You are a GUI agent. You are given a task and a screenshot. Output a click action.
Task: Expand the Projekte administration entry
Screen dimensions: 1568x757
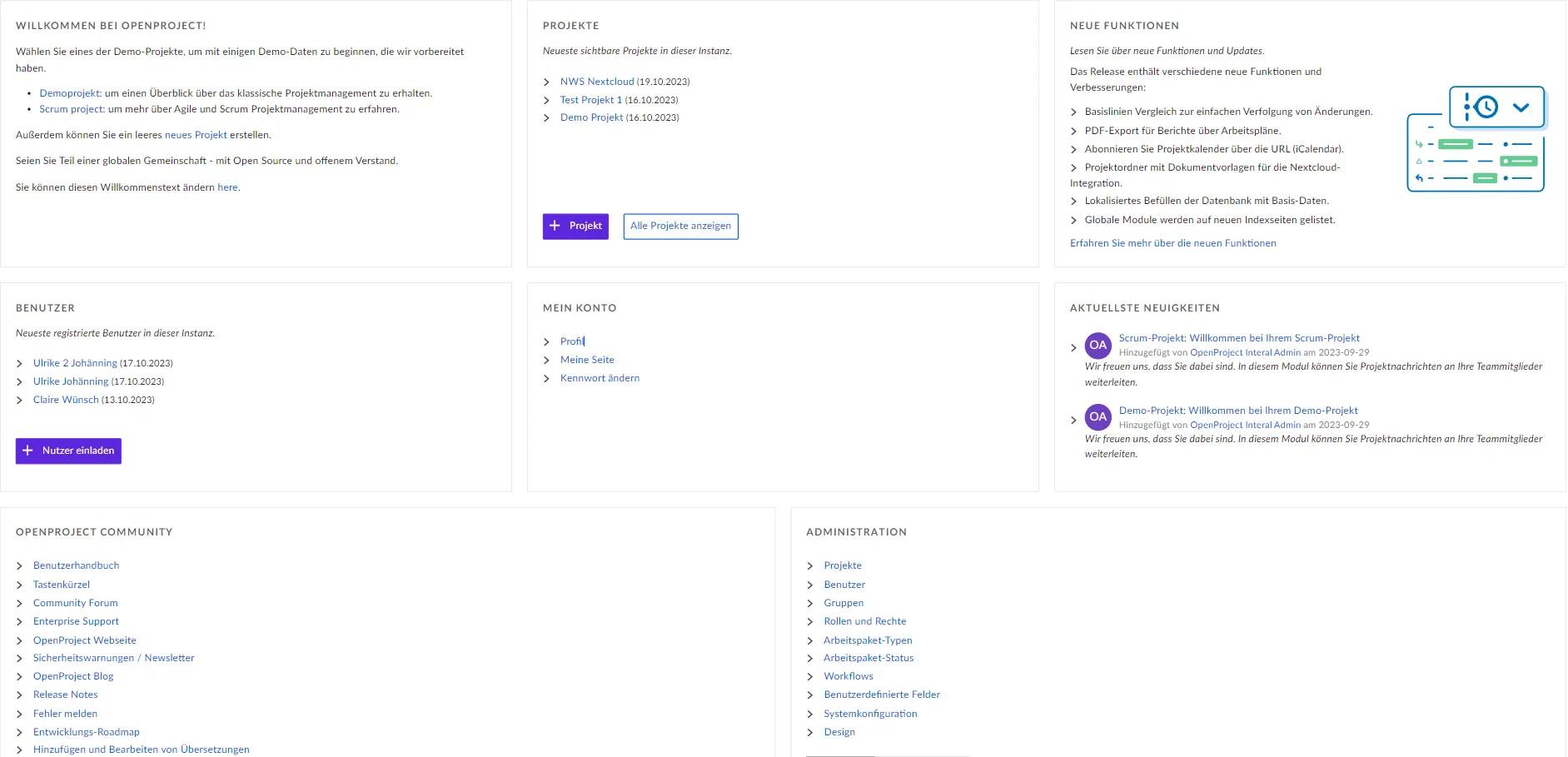810,565
